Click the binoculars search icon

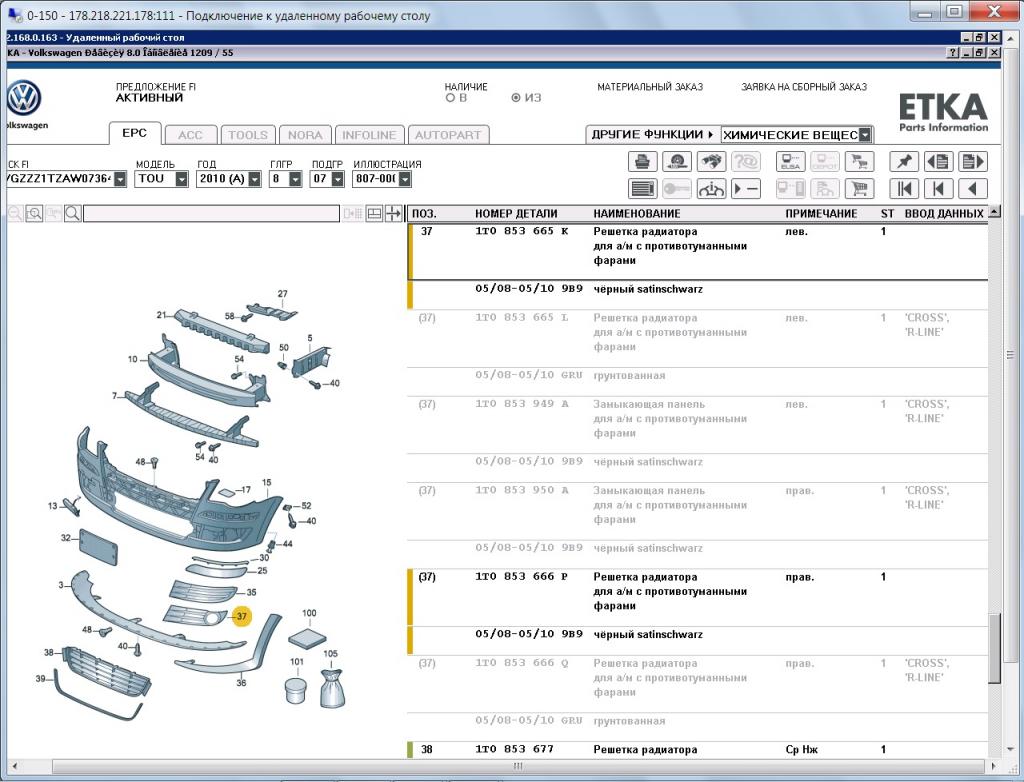click(711, 161)
